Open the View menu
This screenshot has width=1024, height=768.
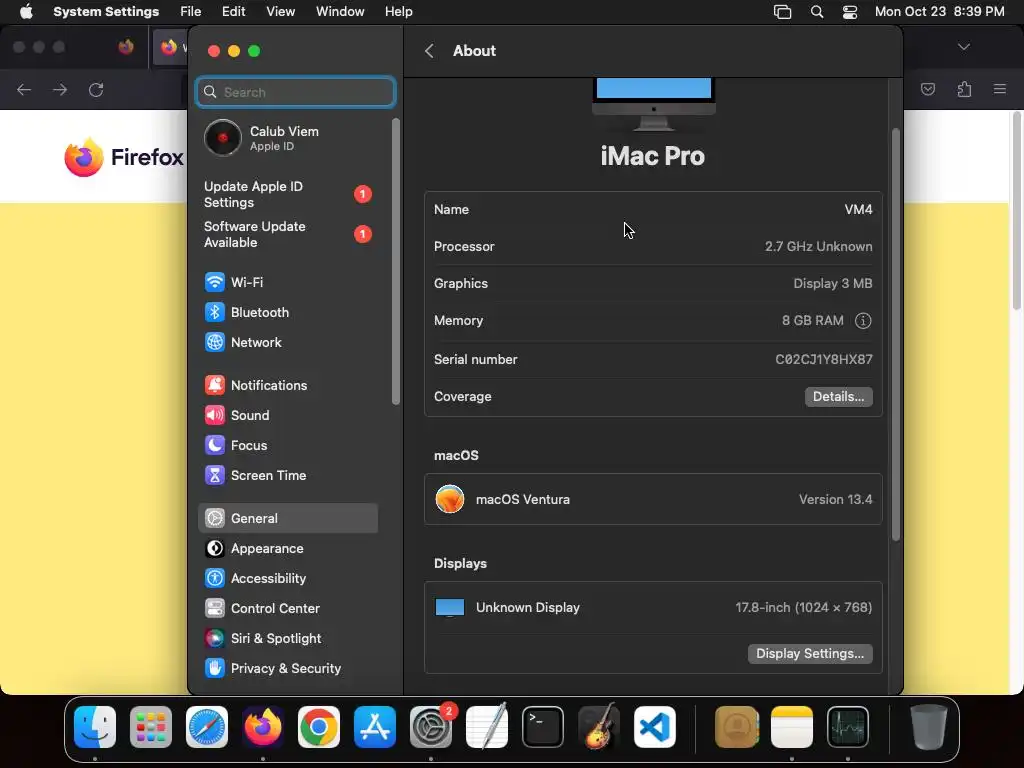(x=280, y=12)
